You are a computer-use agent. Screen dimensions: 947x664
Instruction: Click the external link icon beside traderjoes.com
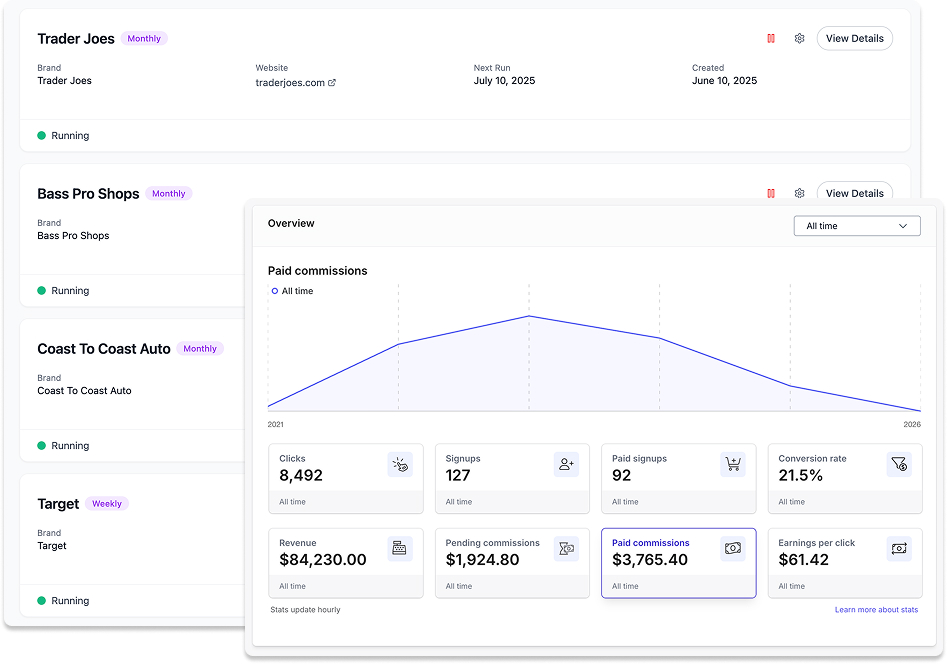pos(332,83)
